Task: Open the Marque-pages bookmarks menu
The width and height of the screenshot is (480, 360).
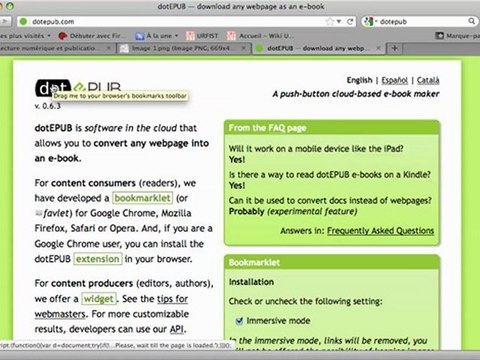Action: tap(457, 36)
